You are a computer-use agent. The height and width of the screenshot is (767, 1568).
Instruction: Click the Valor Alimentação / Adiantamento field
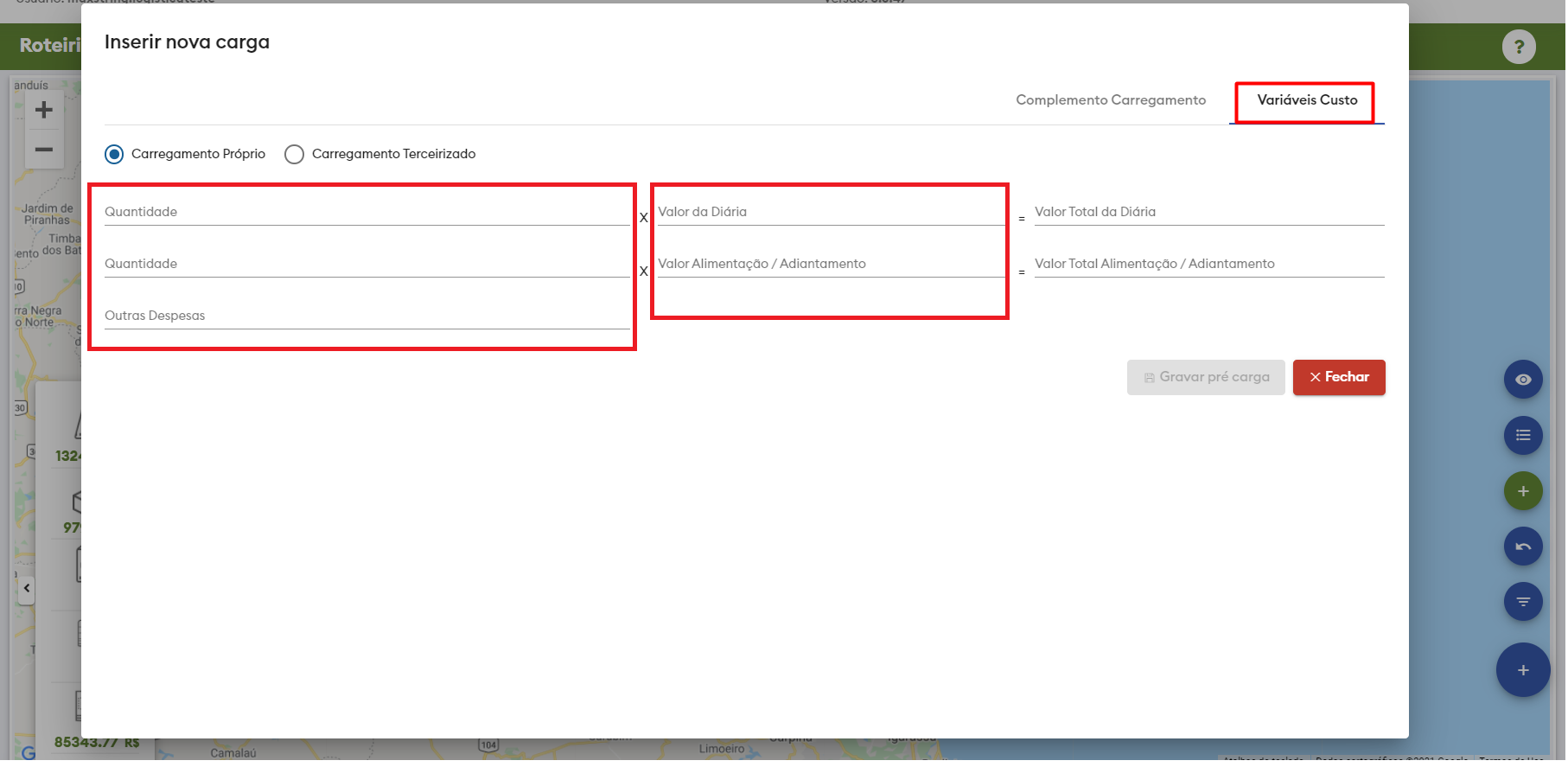click(x=831, y=265)
